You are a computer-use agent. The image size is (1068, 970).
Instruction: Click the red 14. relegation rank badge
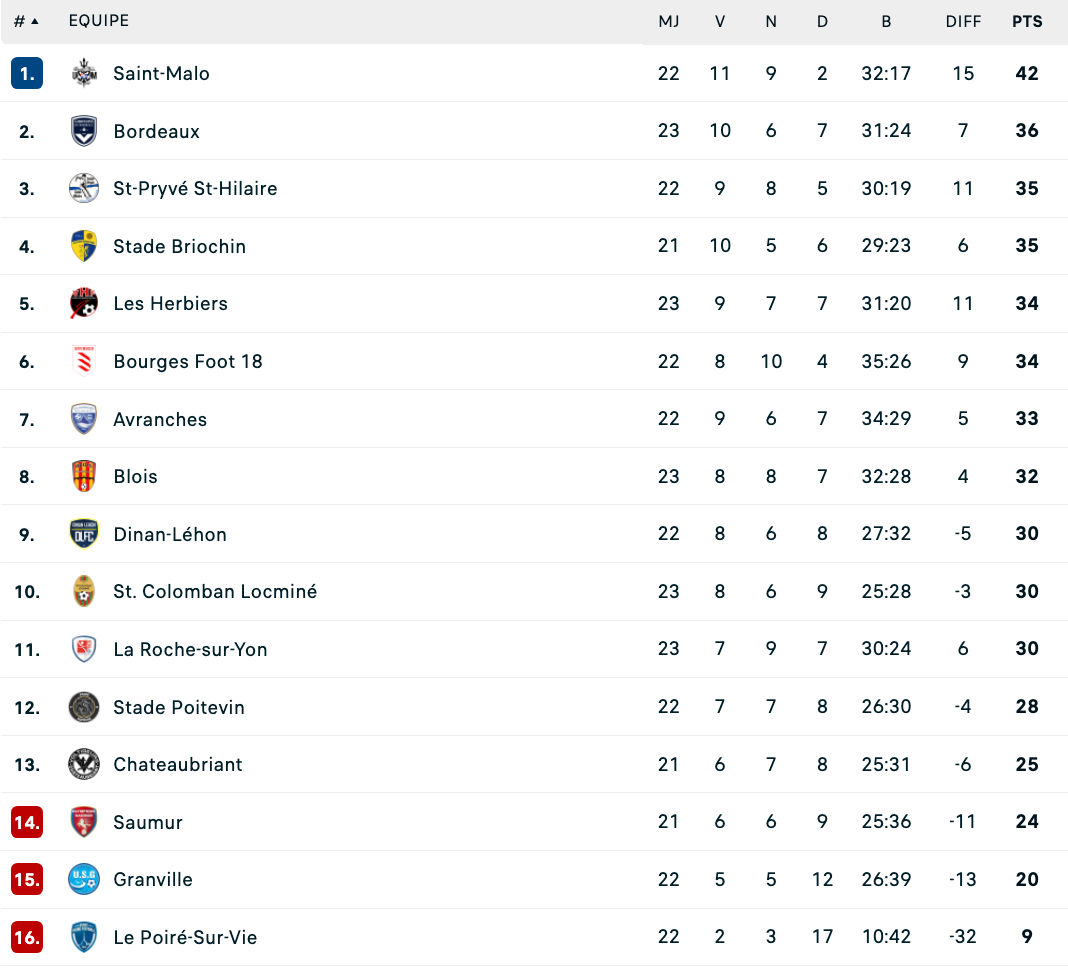click(27, 822)
